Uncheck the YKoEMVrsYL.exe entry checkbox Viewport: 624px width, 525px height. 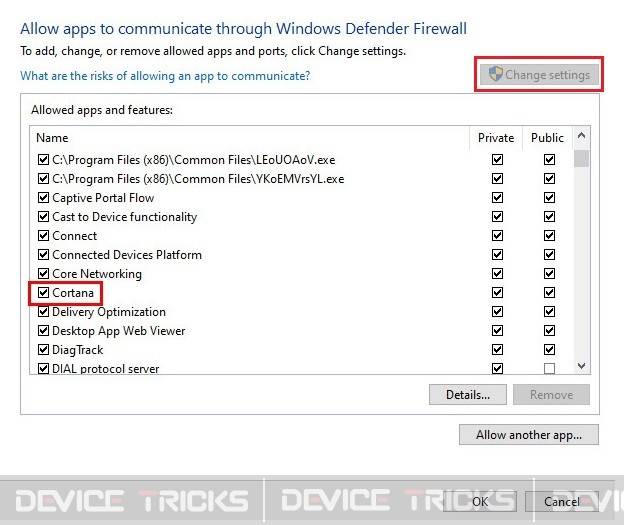(x=43, y=179)
